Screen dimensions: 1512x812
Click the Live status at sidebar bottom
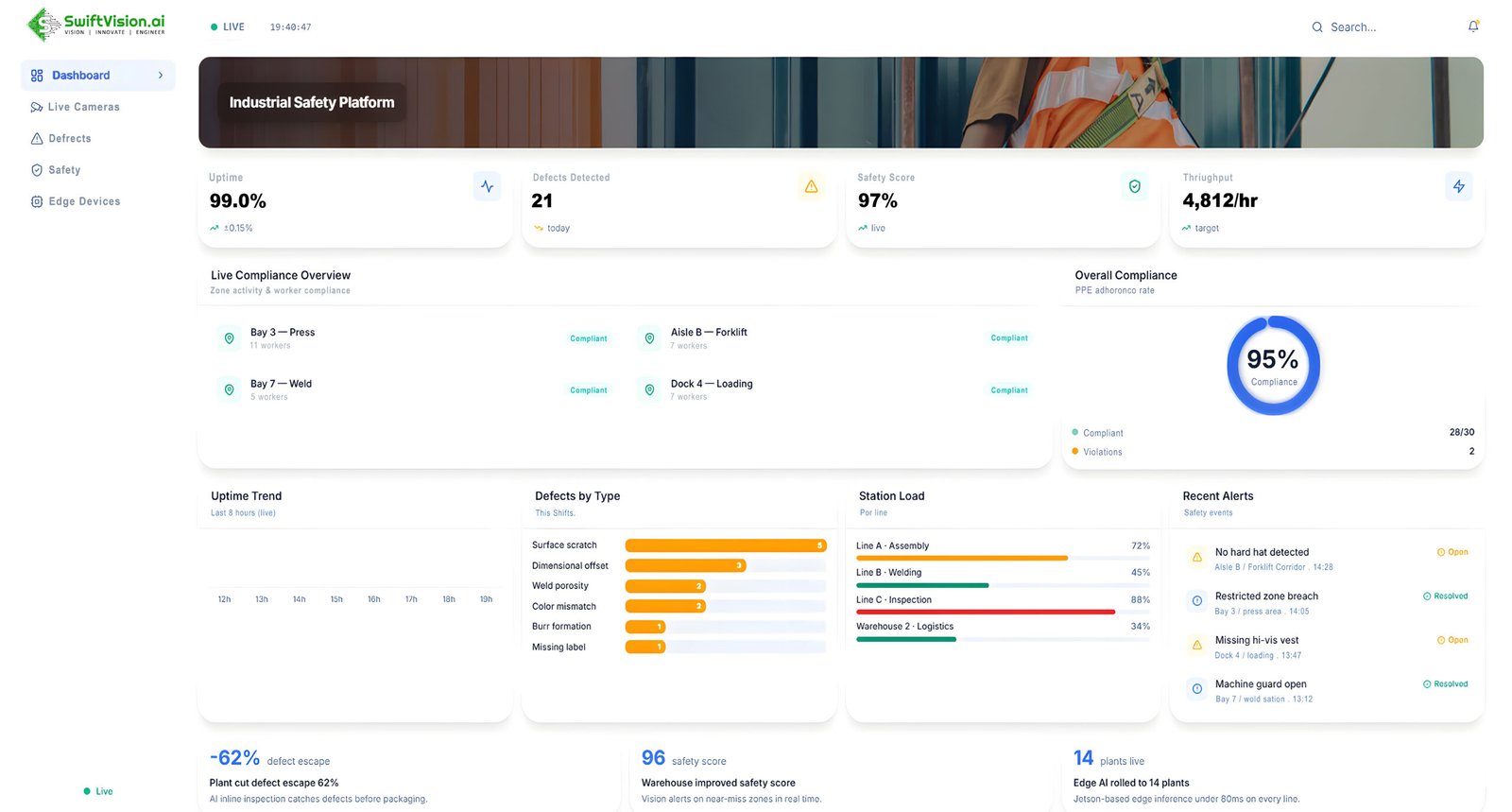(x=98, y=791)
